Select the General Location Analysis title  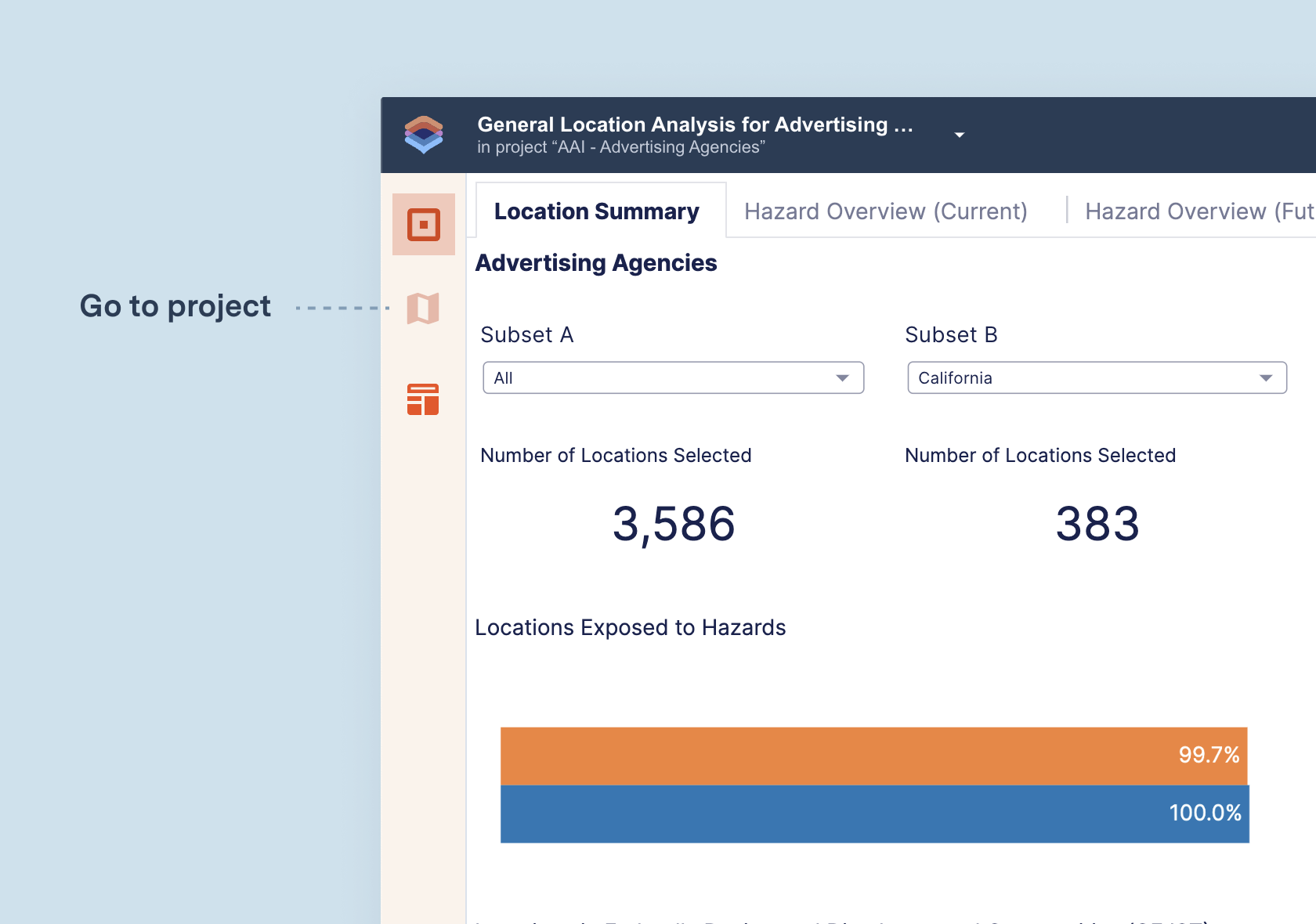coord(695,125)
